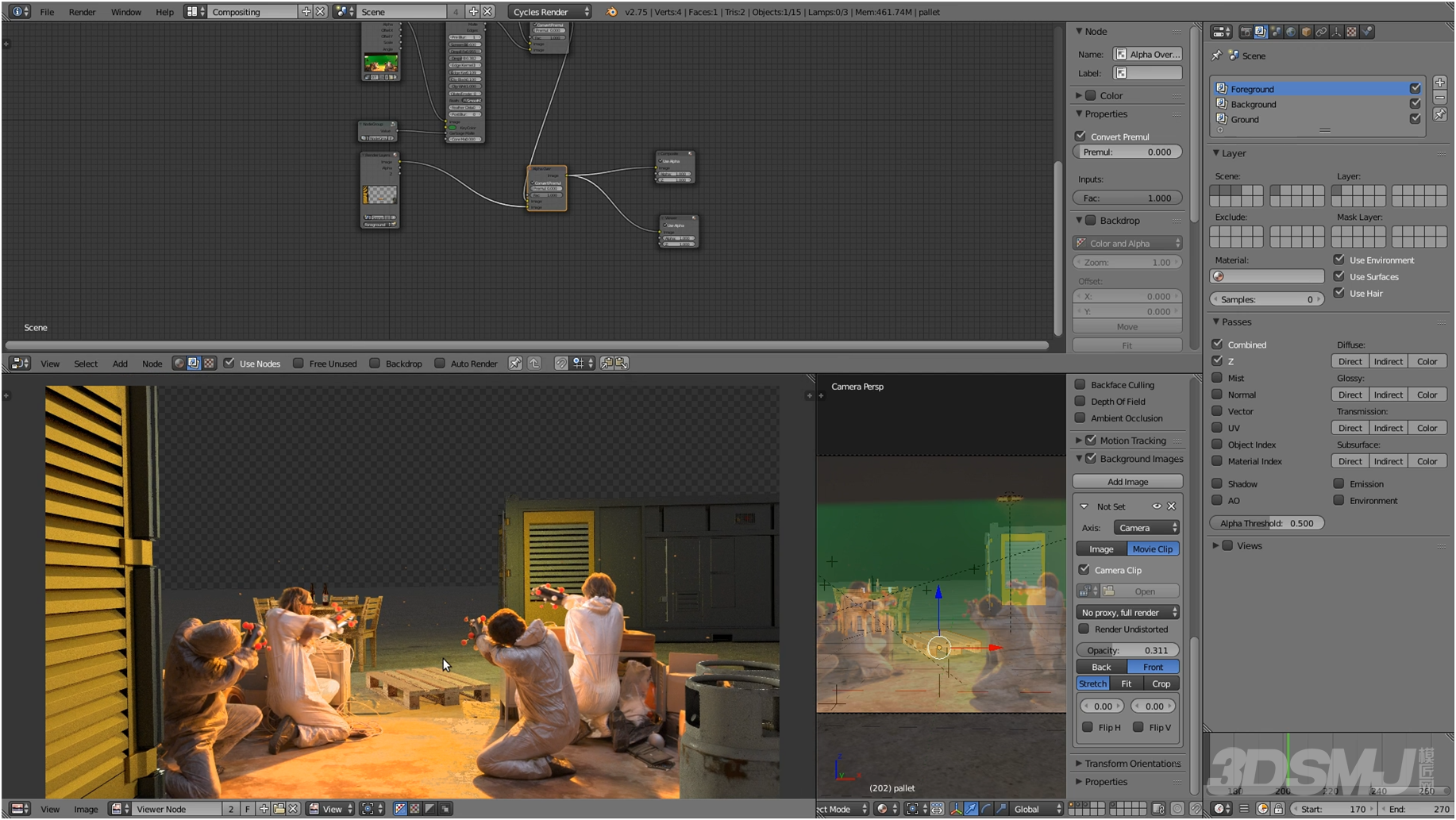Screen dimensions: 1456x820
Task: Open the Render properties tab (camera icon)
Action: point(1246,32)
